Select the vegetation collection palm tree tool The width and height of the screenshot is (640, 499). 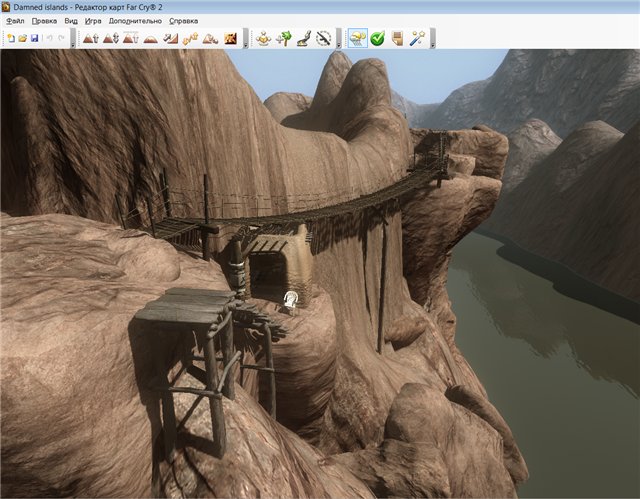[x=284, y=38]
